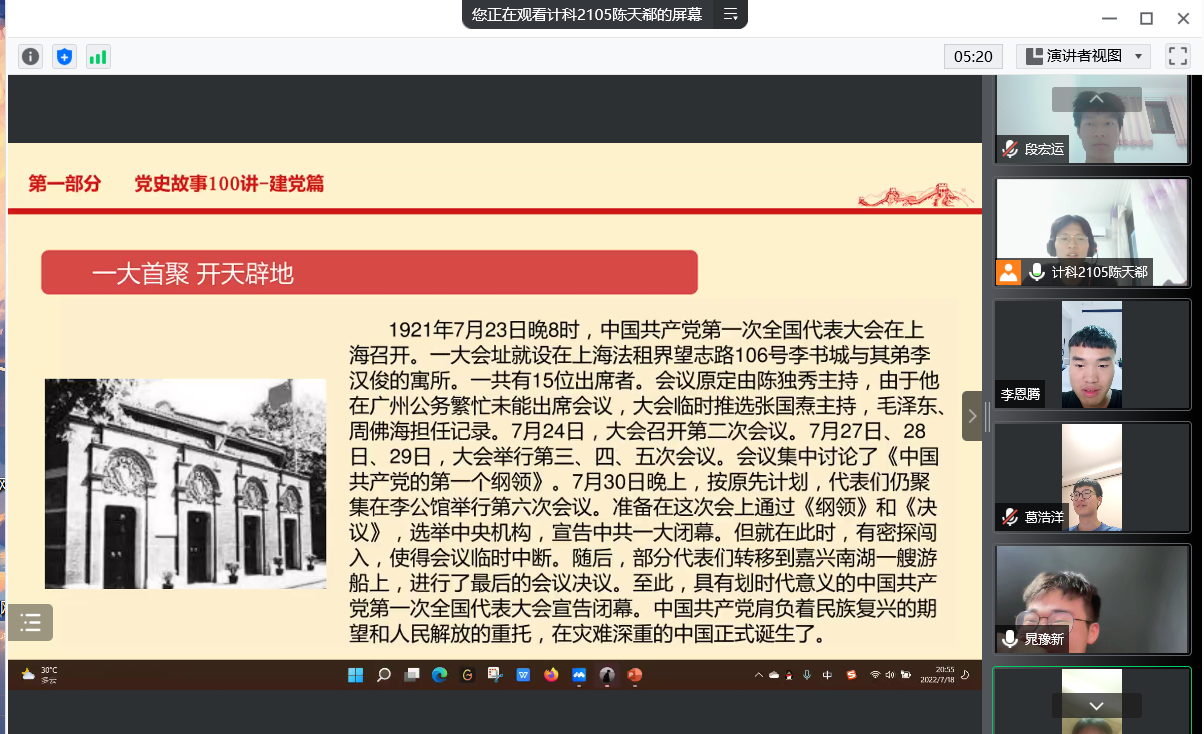The width and height of the screenshot is (1204, 734).
Task: Enter full screen mode icon
Action: coord(1177,56)
